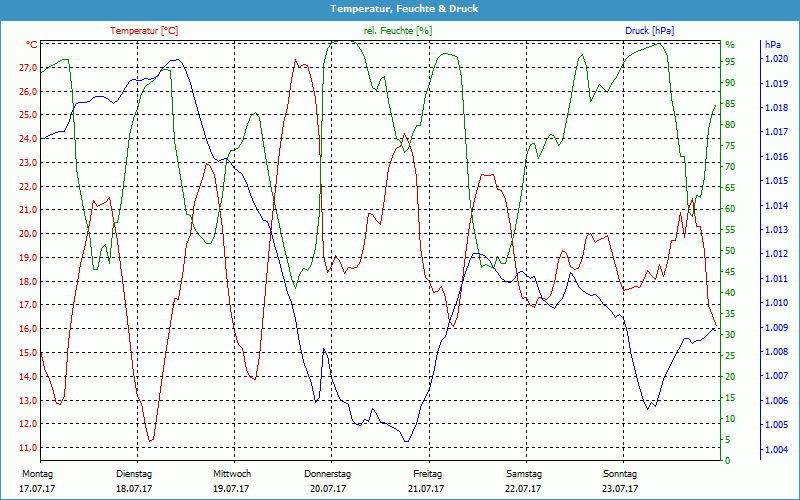Click the '1.012' pressure axis value
The image size is (800, 500).
tap(776, 254)
